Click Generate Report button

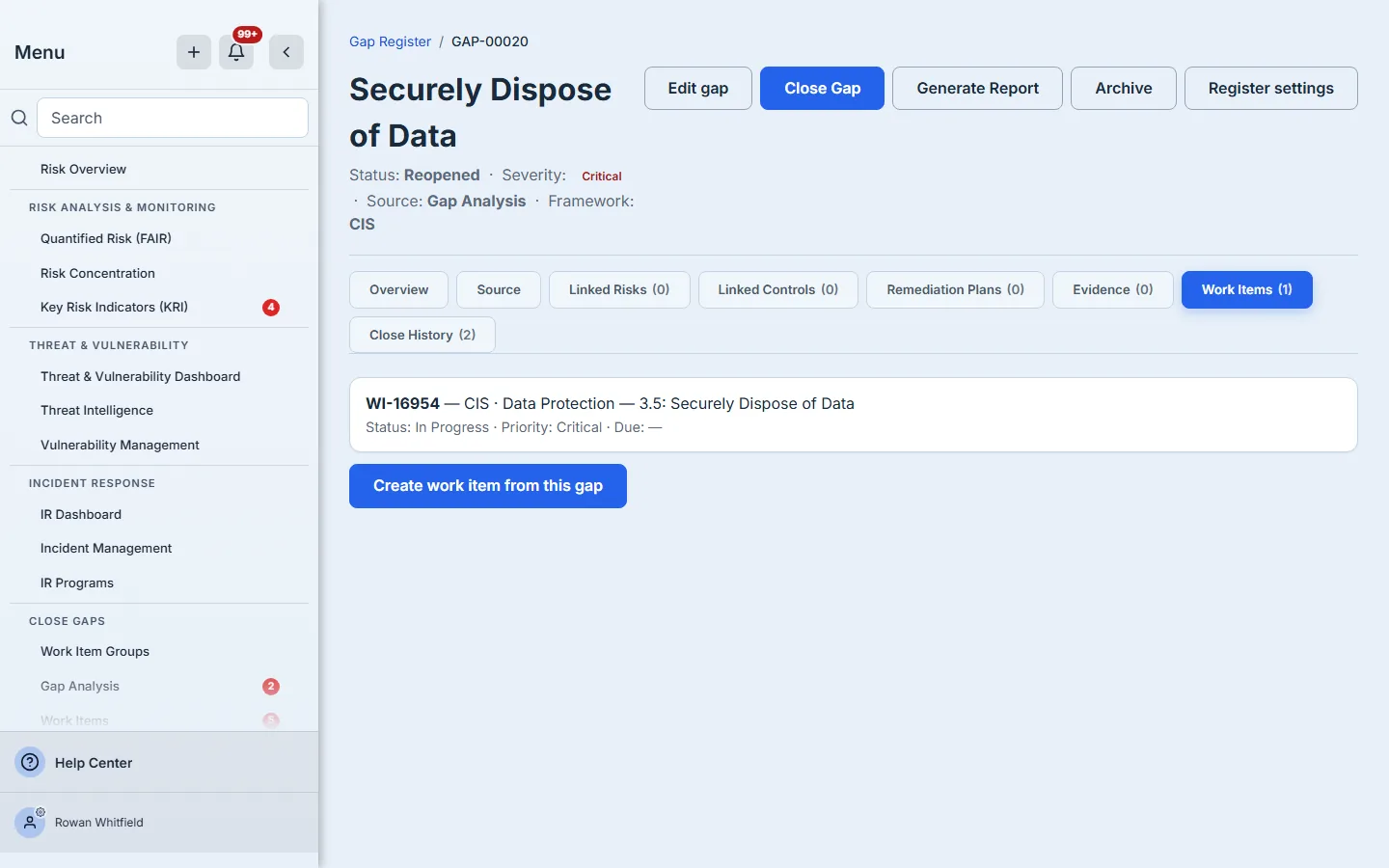(x=977, y=88)
